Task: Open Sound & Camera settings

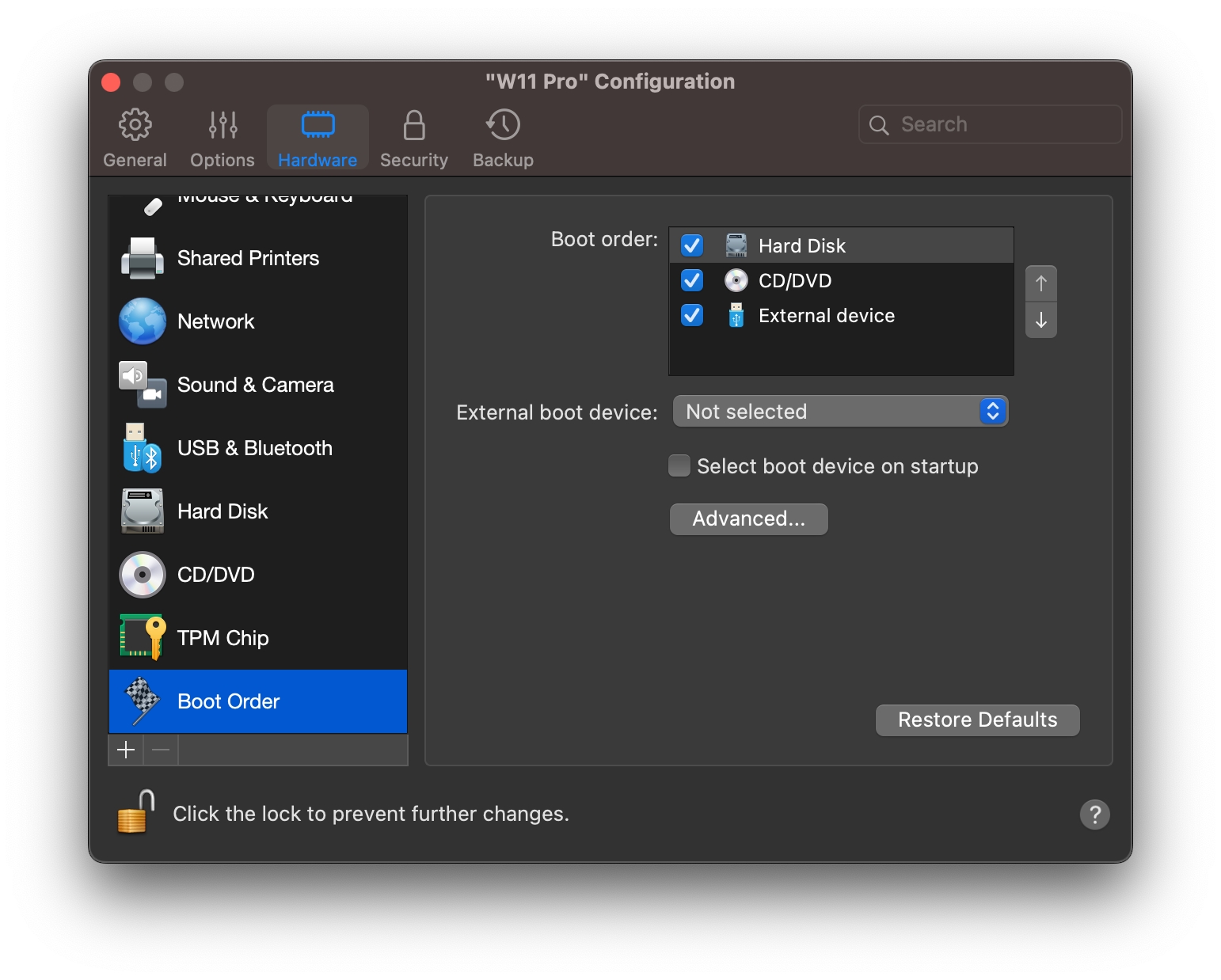Action: [x=255, y=385]
